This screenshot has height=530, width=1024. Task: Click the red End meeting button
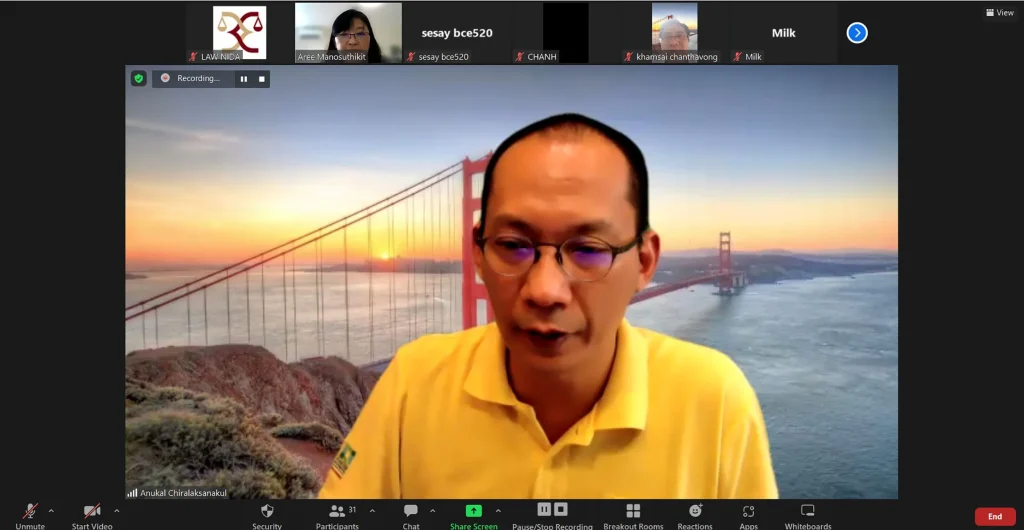tap(994, 516)
